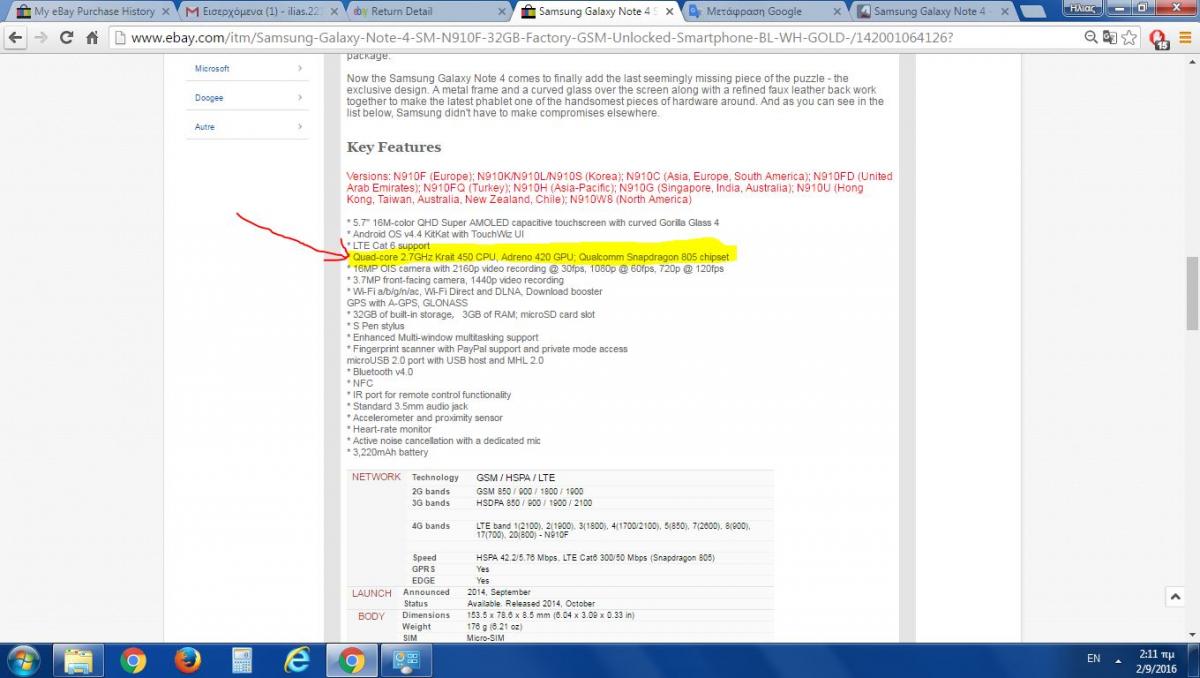Close the Μετάφραση Google tab
Viewport: 1200px width, 678px height.
click(x=836, y=12)
